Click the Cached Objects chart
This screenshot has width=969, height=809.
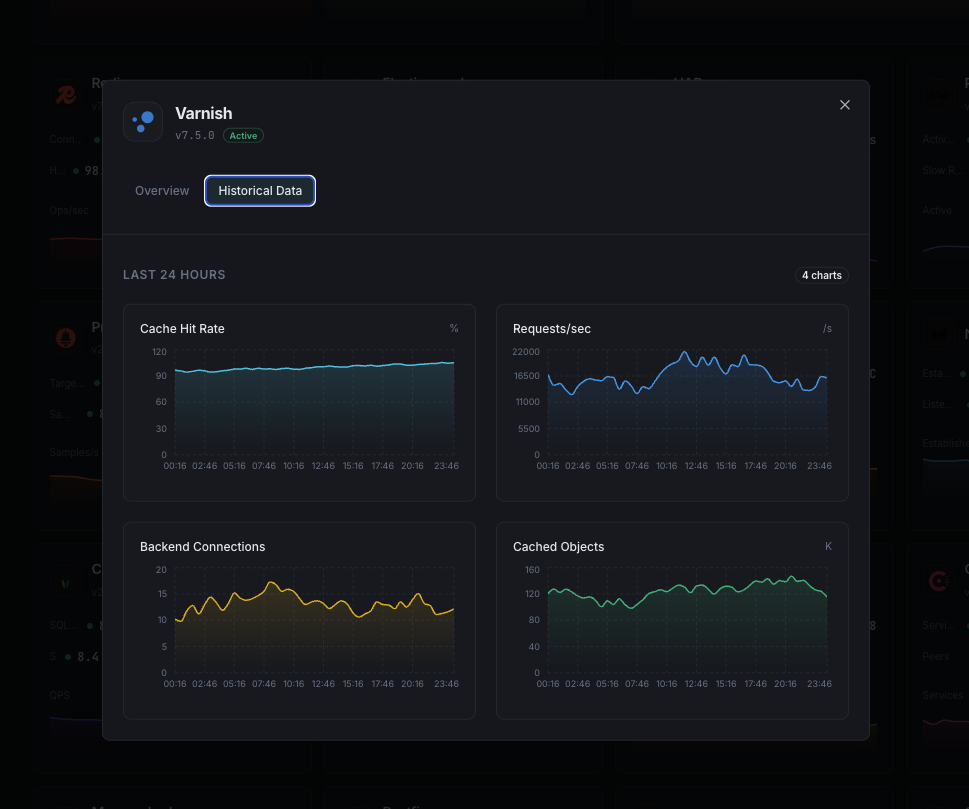pyautogui.click(x=671, y=618)
